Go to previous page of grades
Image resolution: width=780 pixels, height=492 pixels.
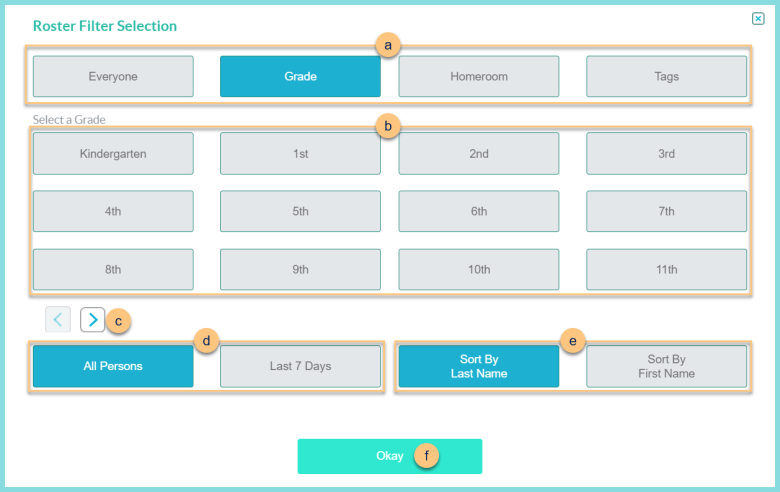pos(58,319)
